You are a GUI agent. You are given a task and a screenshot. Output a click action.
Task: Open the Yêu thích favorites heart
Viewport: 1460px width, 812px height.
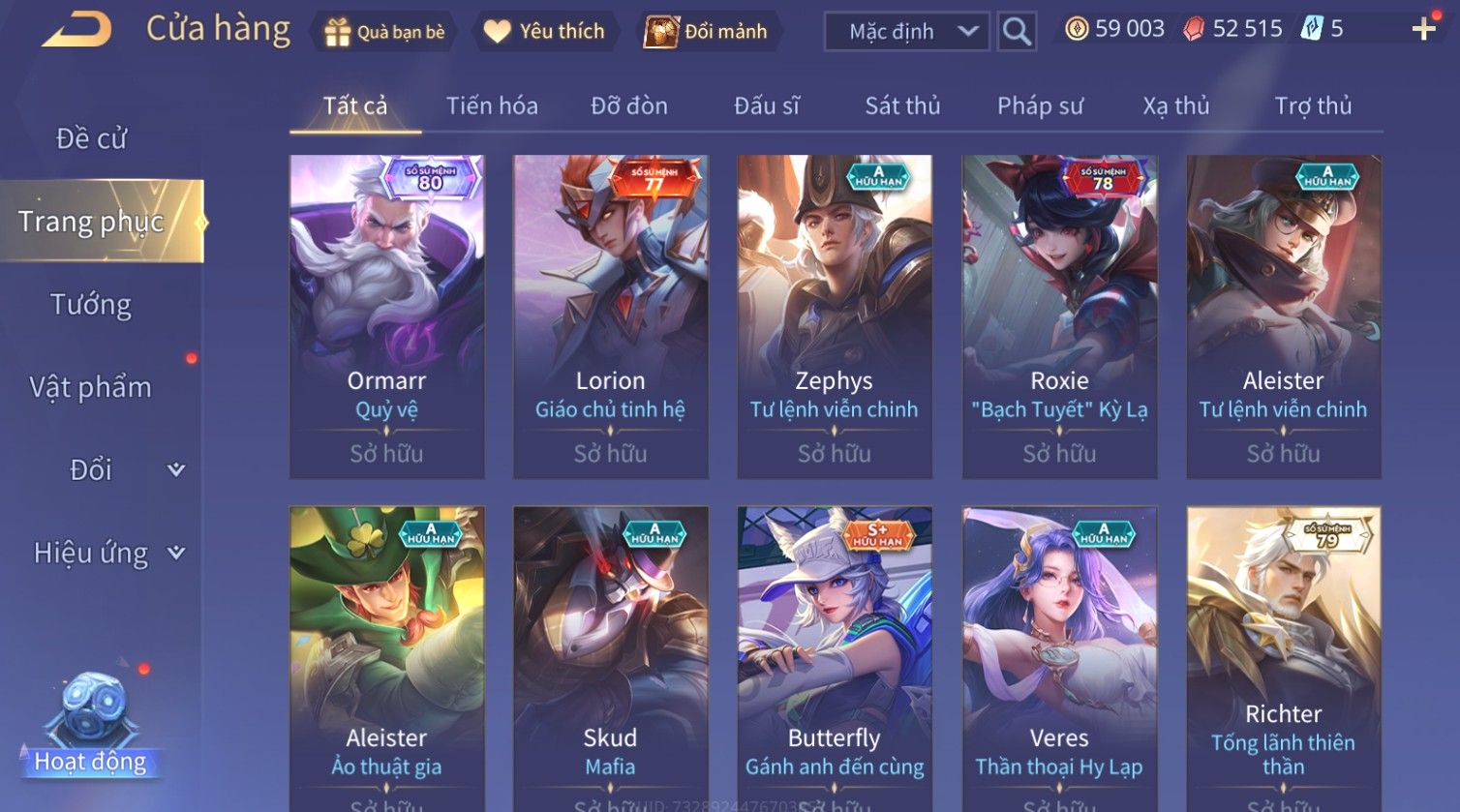click(x=546, y=32)
